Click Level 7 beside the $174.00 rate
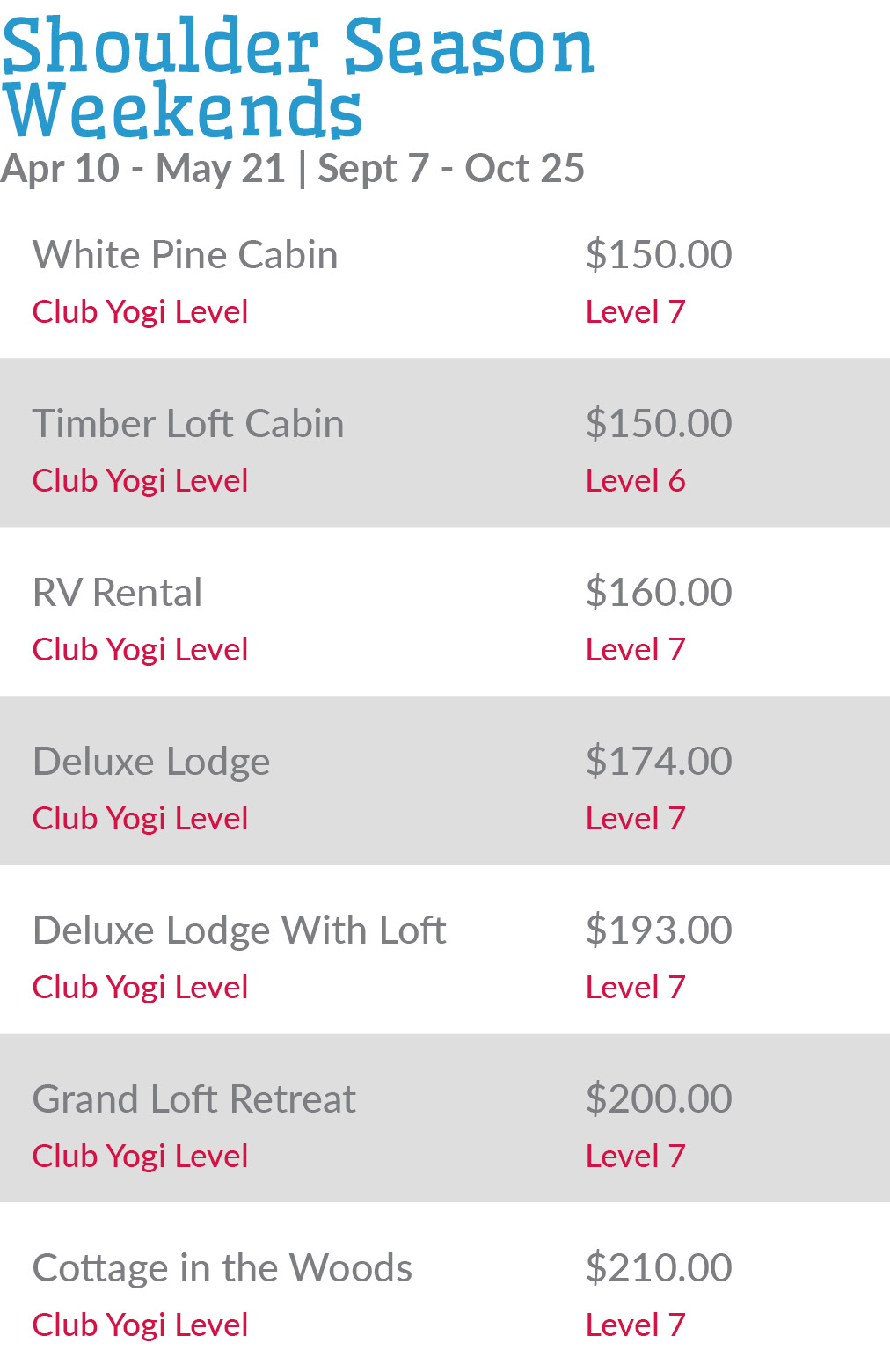The width and height of the screenshot is (890, 1372). [635, 819]
